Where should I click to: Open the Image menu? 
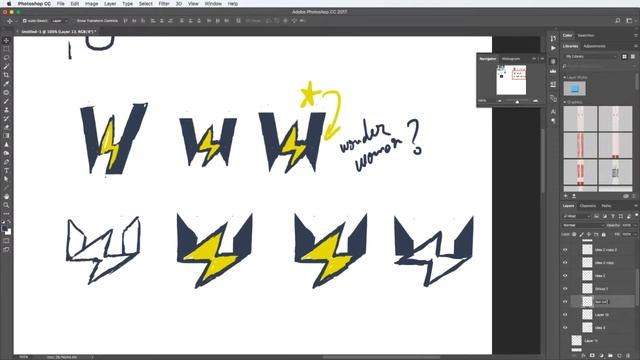pos(91,4)
